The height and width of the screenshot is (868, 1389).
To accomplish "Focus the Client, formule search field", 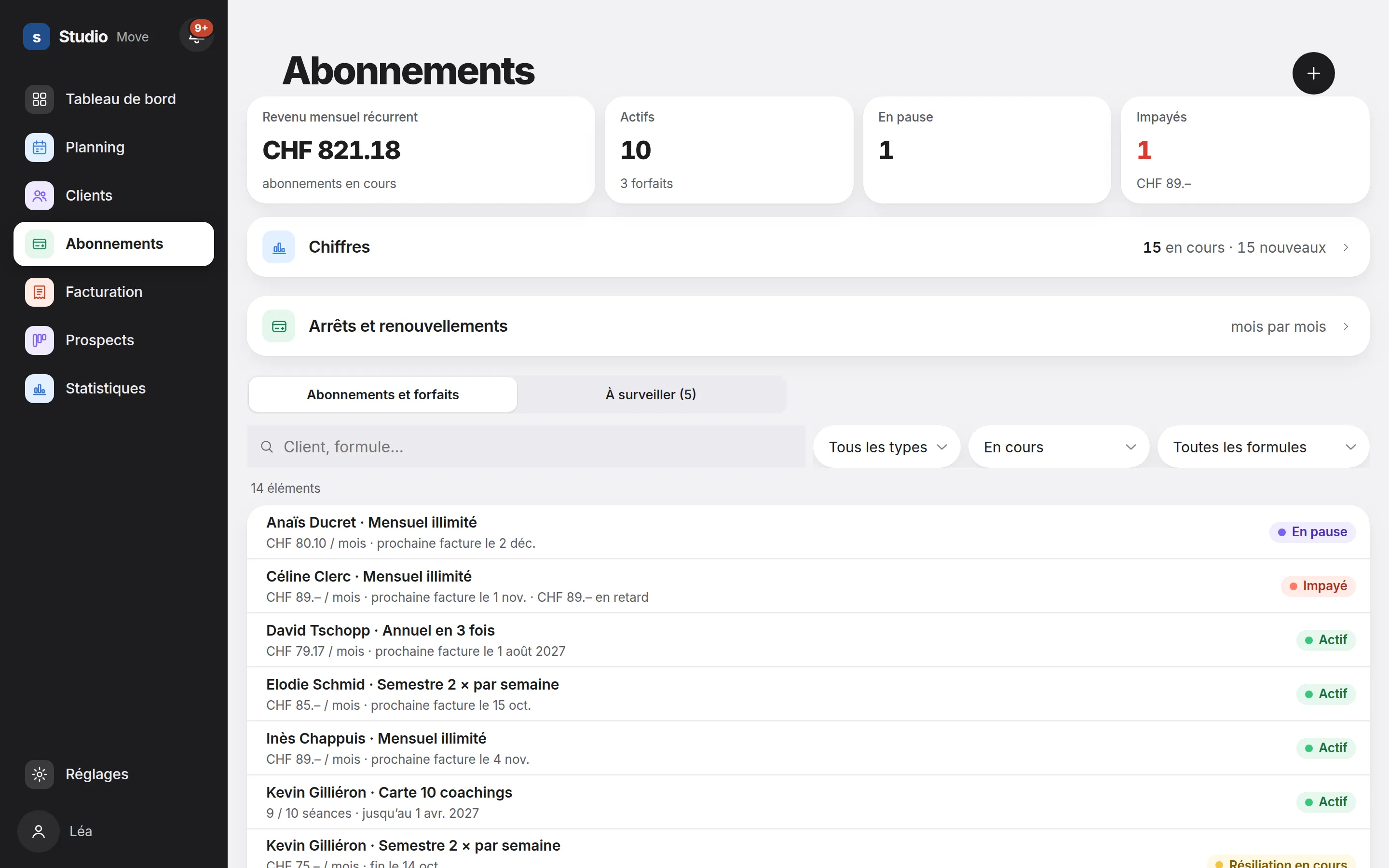I will pyautogui.click(x=526, y=447).
